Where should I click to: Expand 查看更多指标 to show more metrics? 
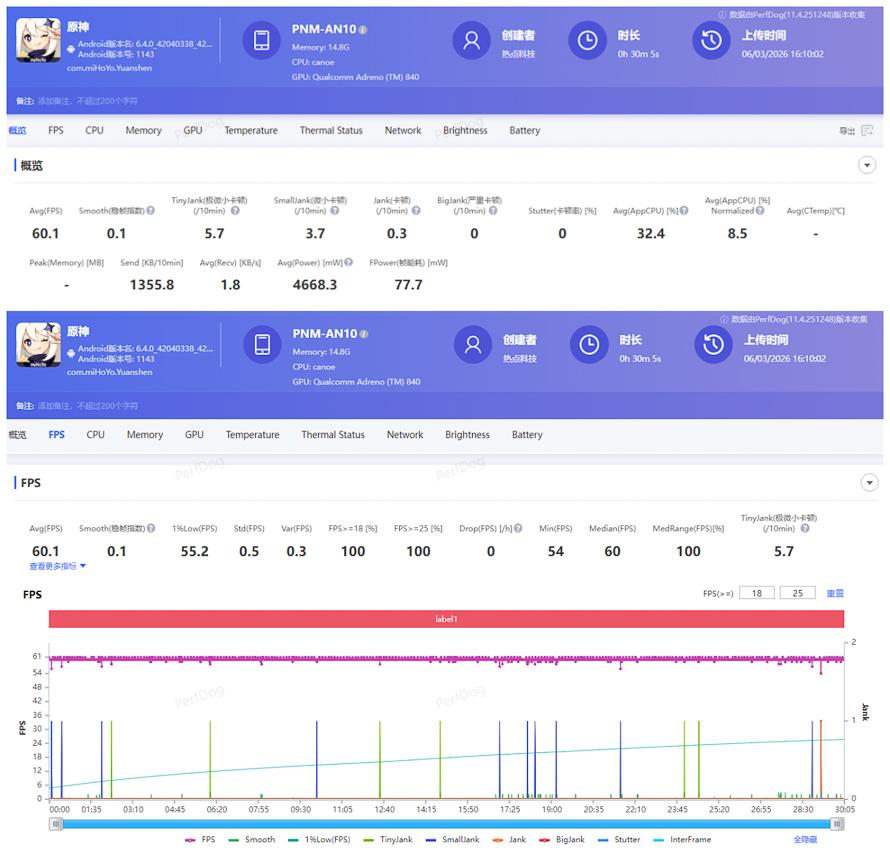click(x=58, y=566)
